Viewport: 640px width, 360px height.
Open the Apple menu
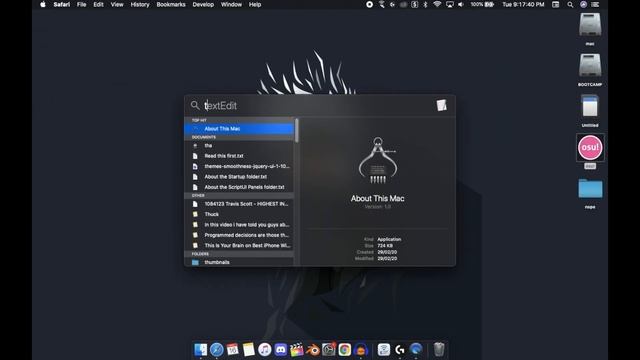pos(43,4)
